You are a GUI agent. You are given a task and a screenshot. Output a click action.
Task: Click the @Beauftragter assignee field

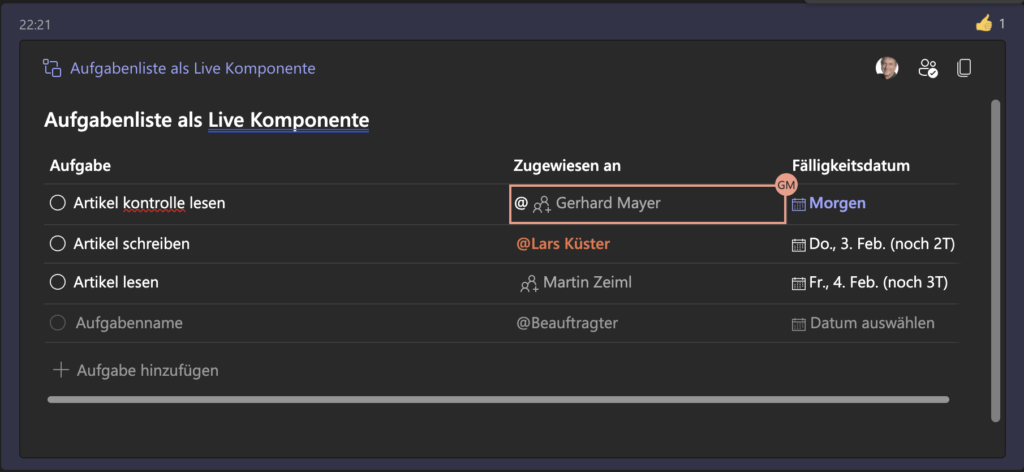(568, 323)
